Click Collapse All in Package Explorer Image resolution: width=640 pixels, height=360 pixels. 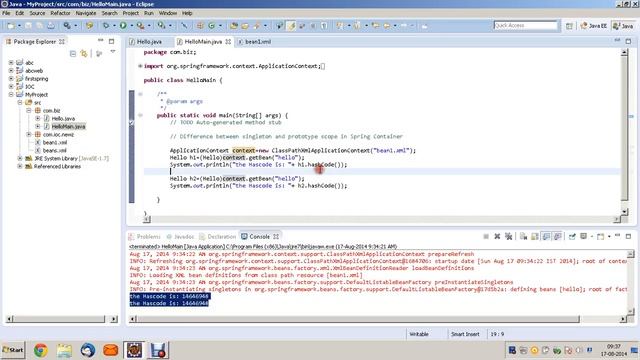(73, 53)
